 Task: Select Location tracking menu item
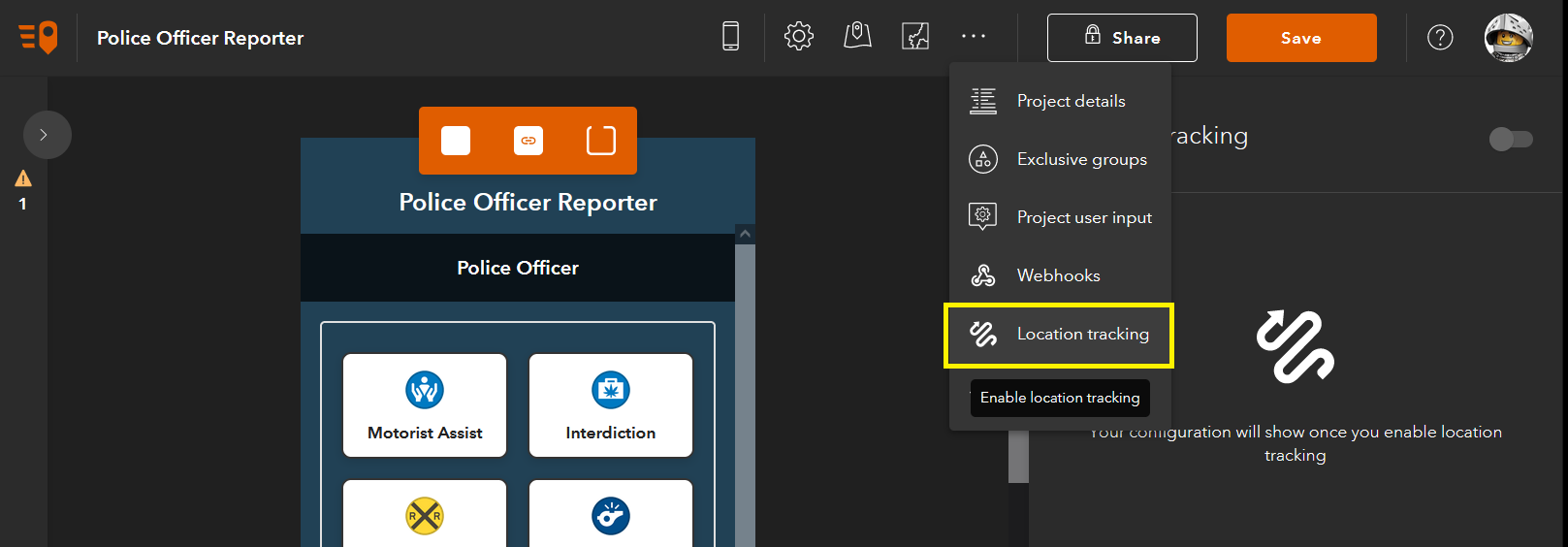[1059, 336]
